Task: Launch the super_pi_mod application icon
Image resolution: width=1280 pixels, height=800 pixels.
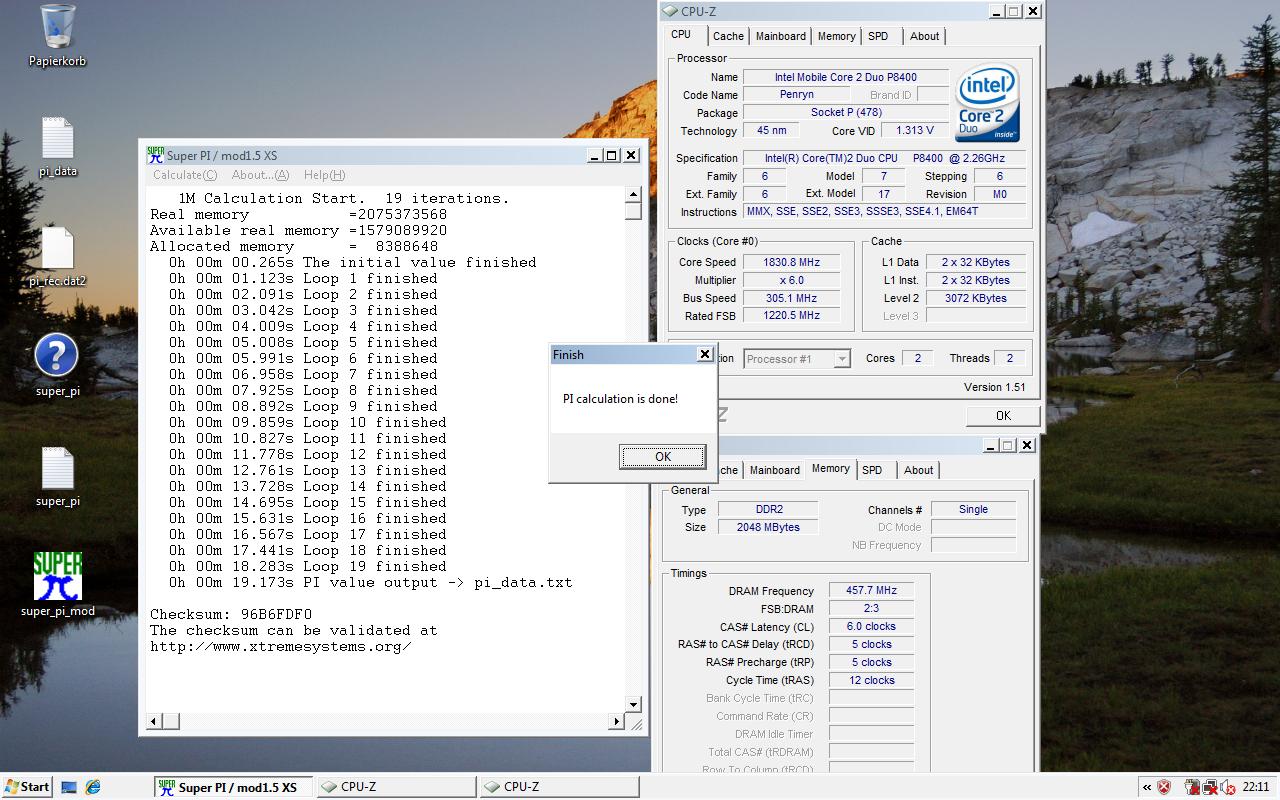Action: click(57, 577)
